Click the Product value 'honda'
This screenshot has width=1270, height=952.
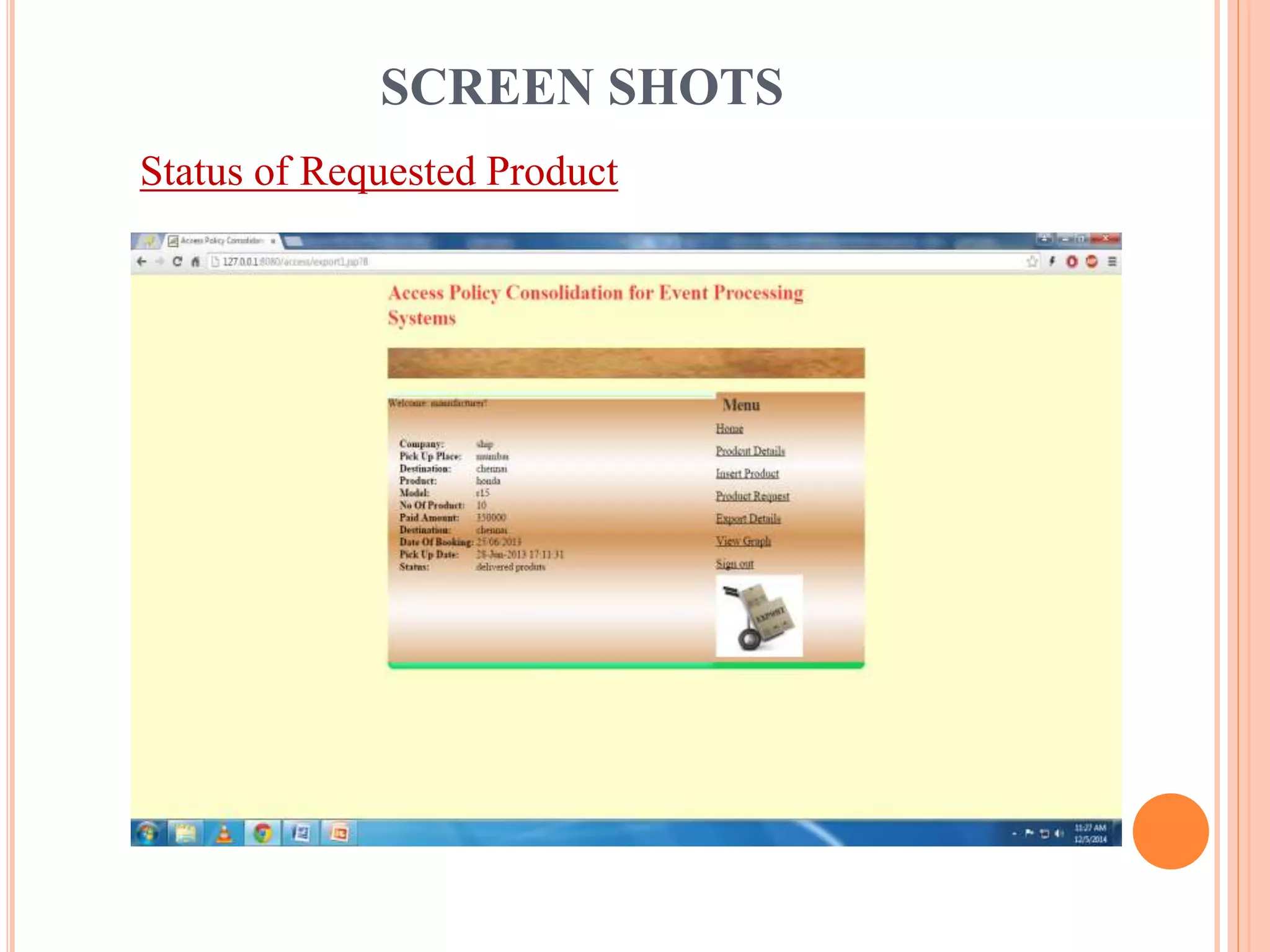tap(488, 481)
